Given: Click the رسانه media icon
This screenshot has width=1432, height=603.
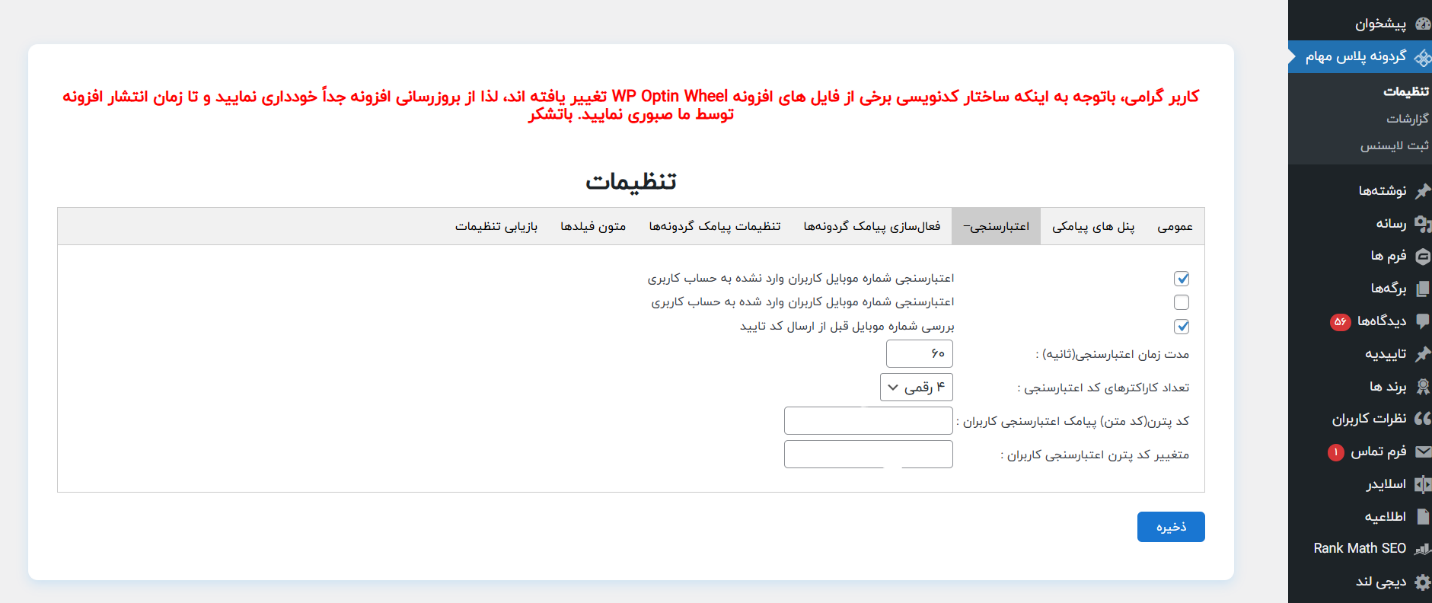Looking at the screenshot, I should click(x=1422, y=224).
